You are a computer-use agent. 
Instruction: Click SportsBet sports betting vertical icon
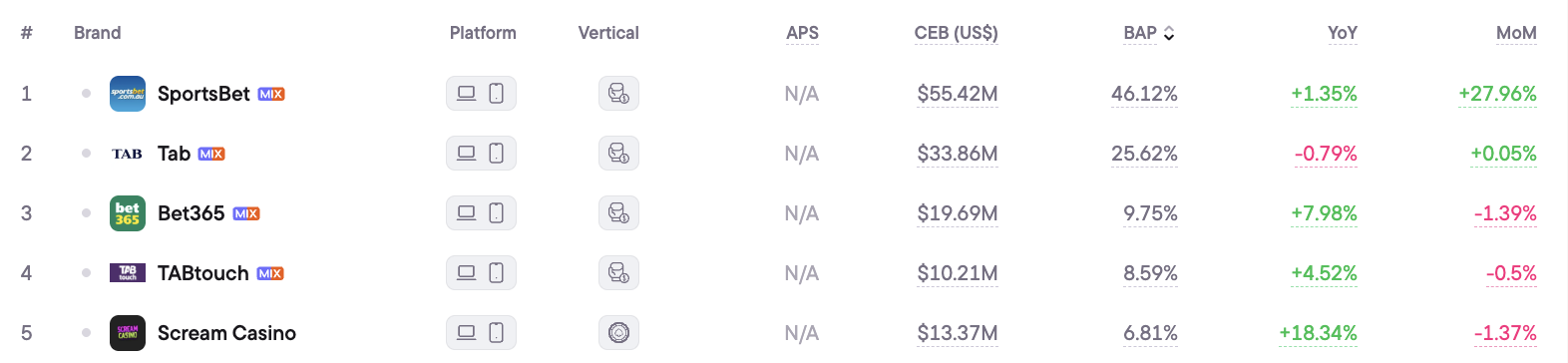(618, 94)
